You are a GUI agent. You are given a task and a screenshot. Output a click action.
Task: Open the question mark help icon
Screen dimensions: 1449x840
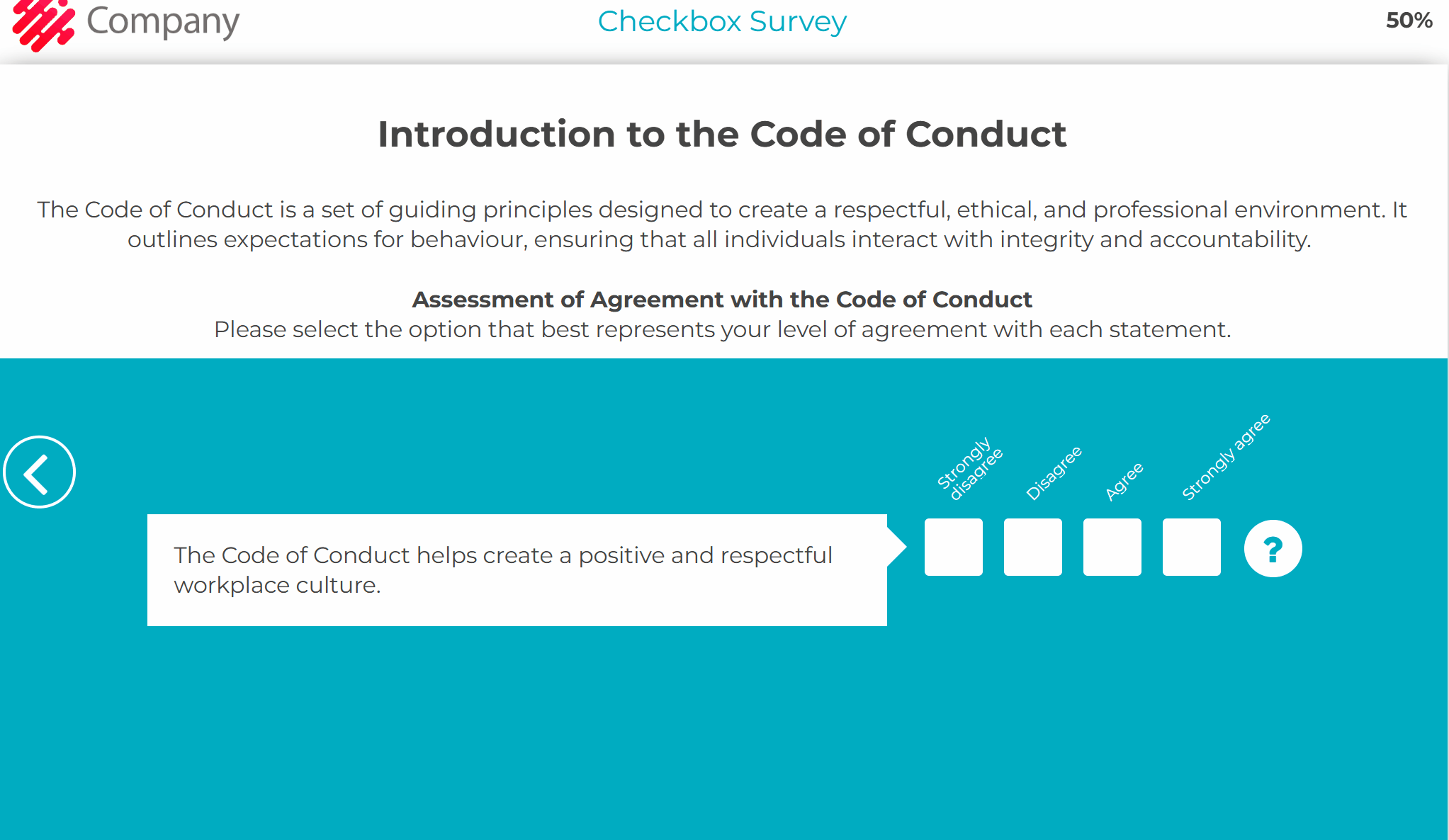[1273, 549]
